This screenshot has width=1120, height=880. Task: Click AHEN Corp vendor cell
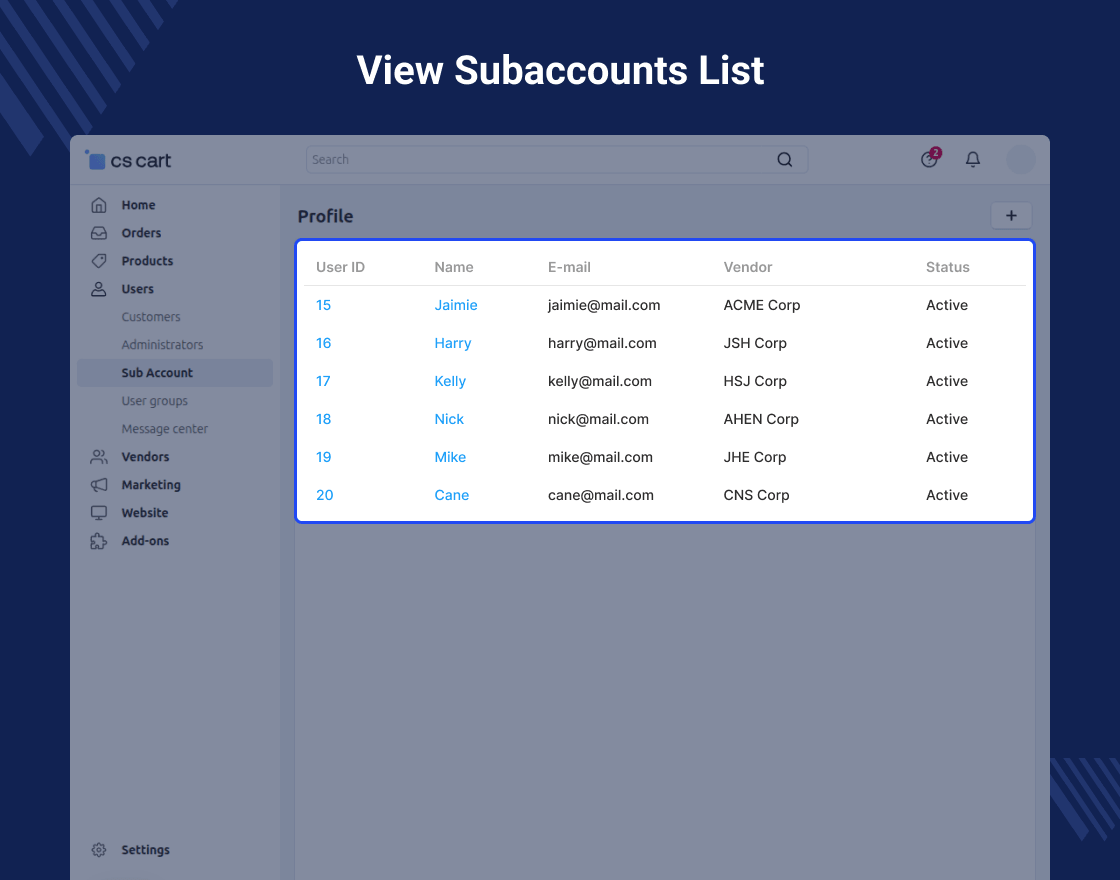pos(761,419)
